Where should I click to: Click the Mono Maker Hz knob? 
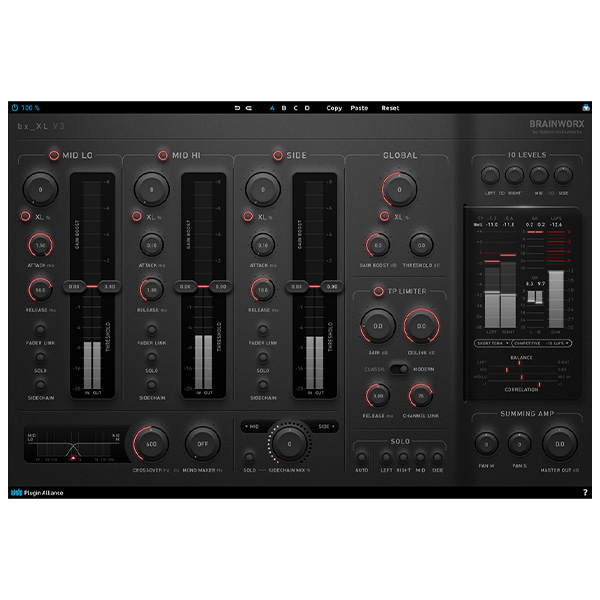pyautogui.click(x=202, y=444)
